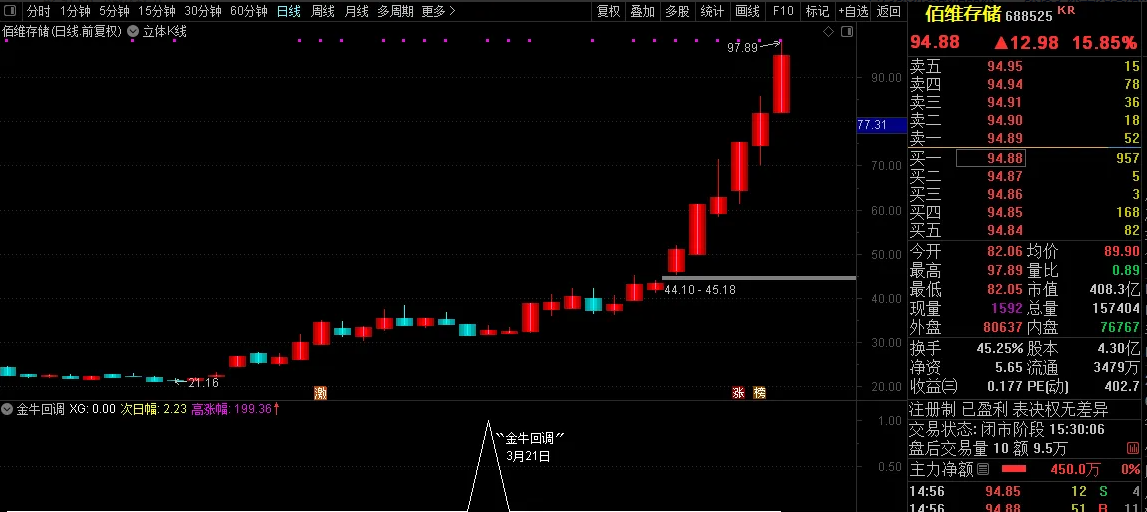Click the icon next to 主力净额
This screenshot has width=1147, height=512.
click(x=983, y=469)
